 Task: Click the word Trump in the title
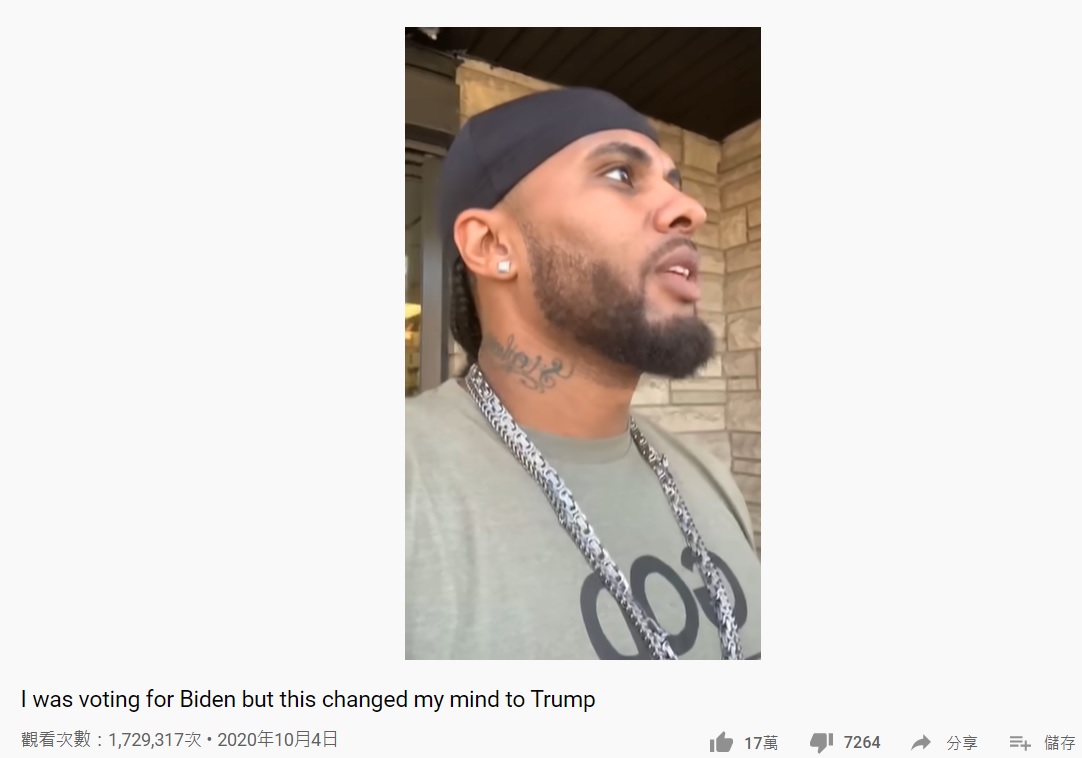point(562,699)
